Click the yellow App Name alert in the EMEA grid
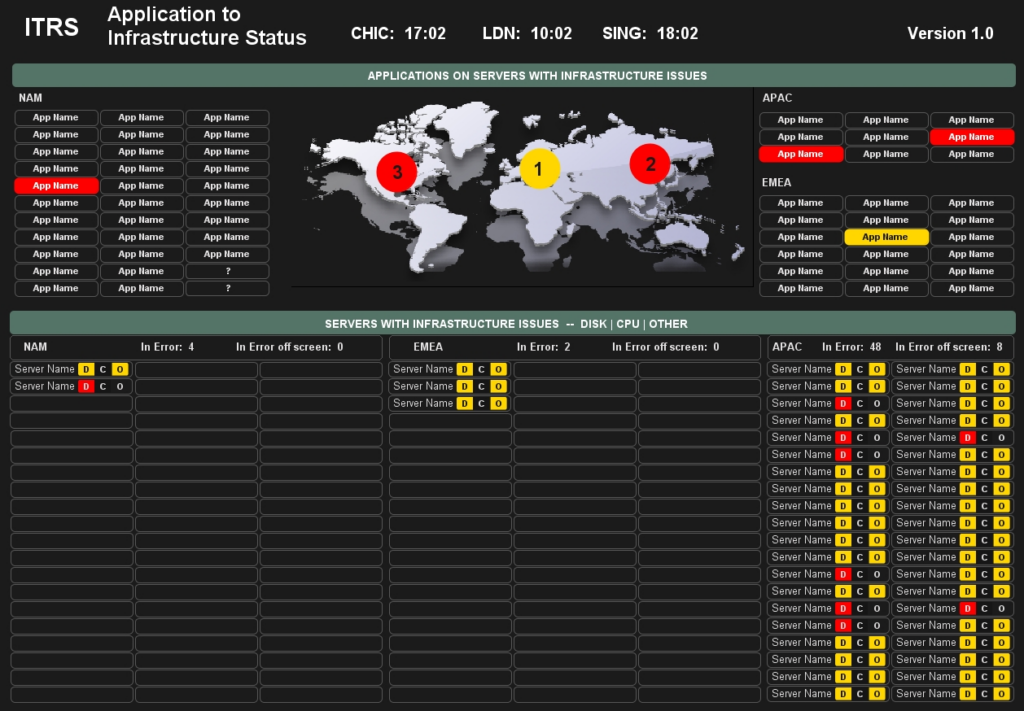This screenshot has width=1024, height=711. click(x=886, y=236)
